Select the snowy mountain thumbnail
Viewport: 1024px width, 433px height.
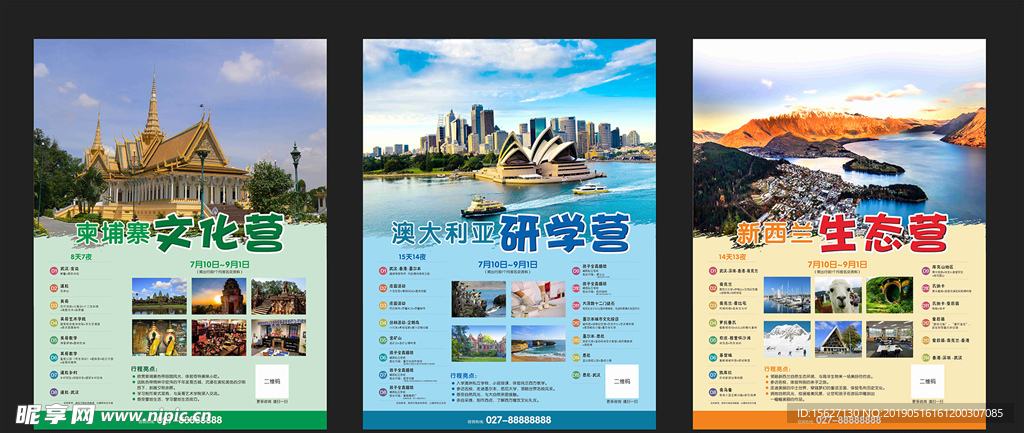pyautogui.click(x=787, y=339)
